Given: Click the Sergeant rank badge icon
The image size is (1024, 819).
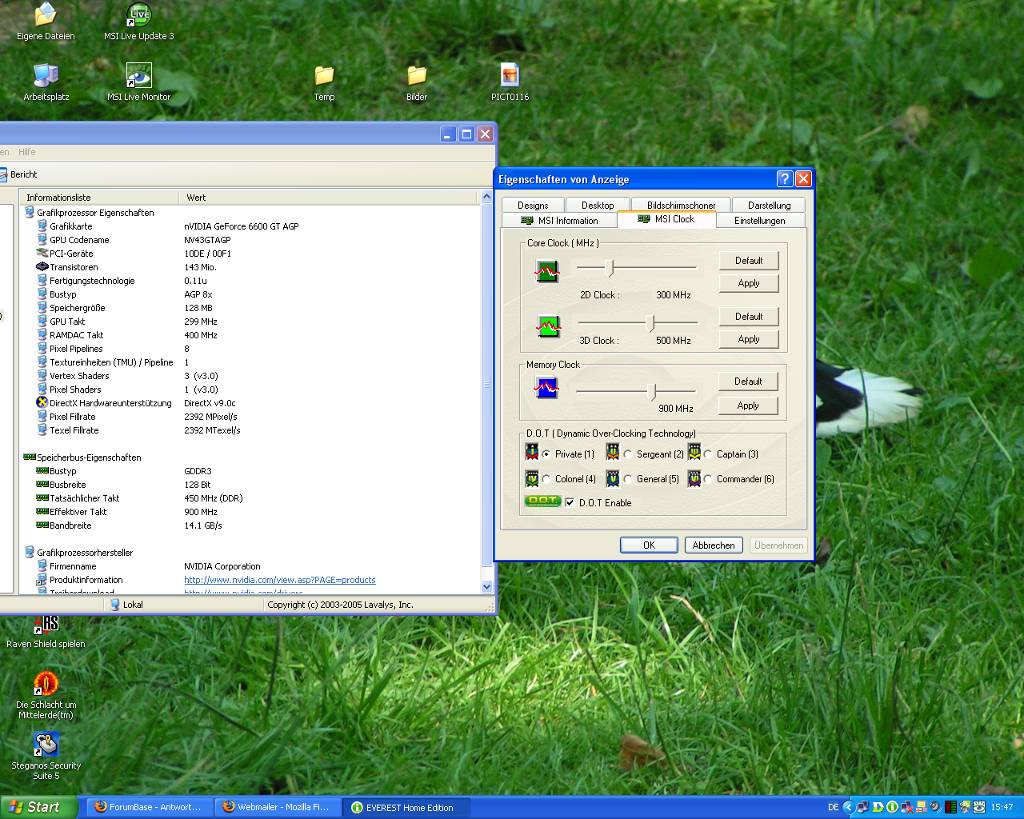Looking at the screenshot, I should click(613, 452).
